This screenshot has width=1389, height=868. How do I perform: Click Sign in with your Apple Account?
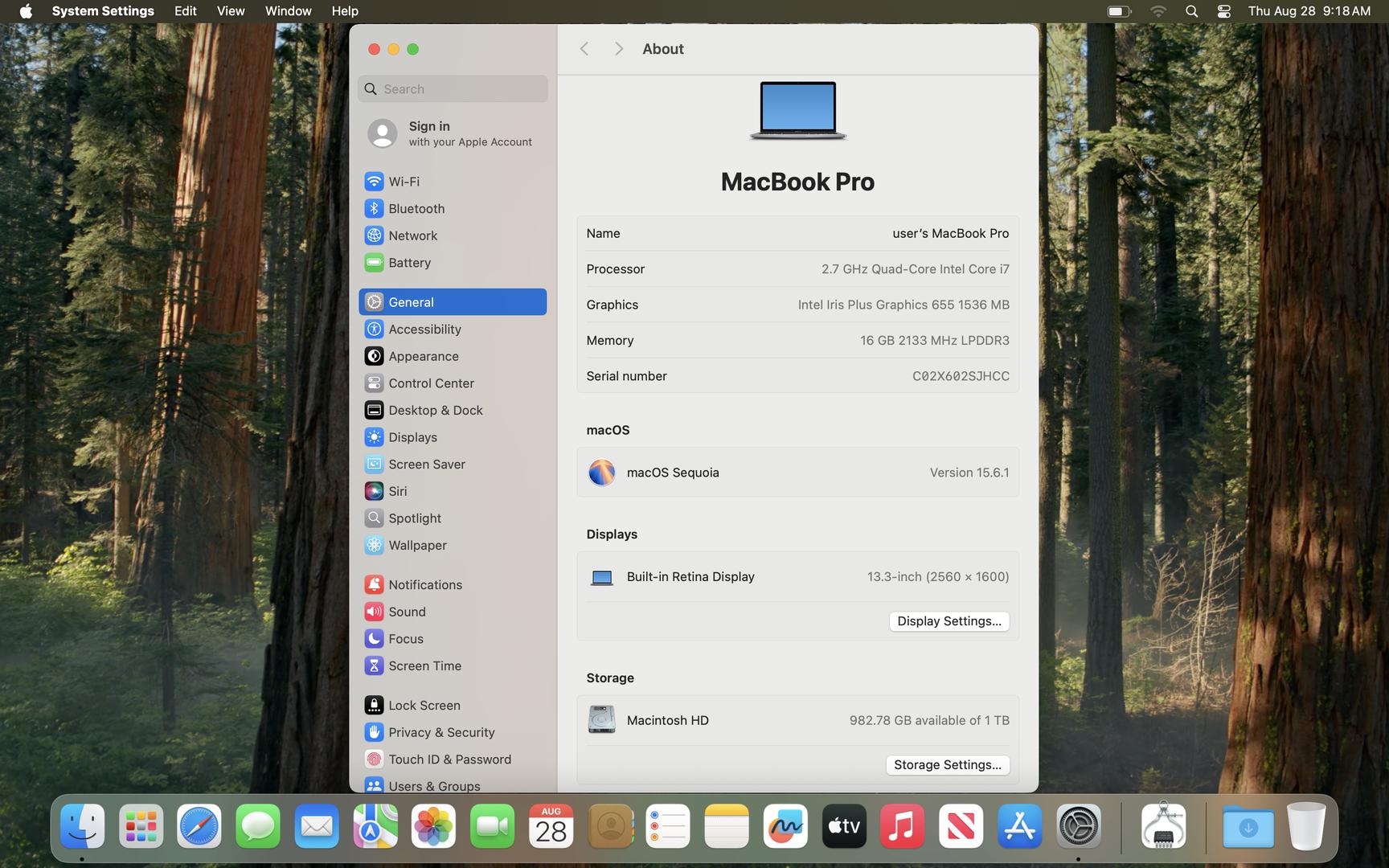(x=453, y=133)
